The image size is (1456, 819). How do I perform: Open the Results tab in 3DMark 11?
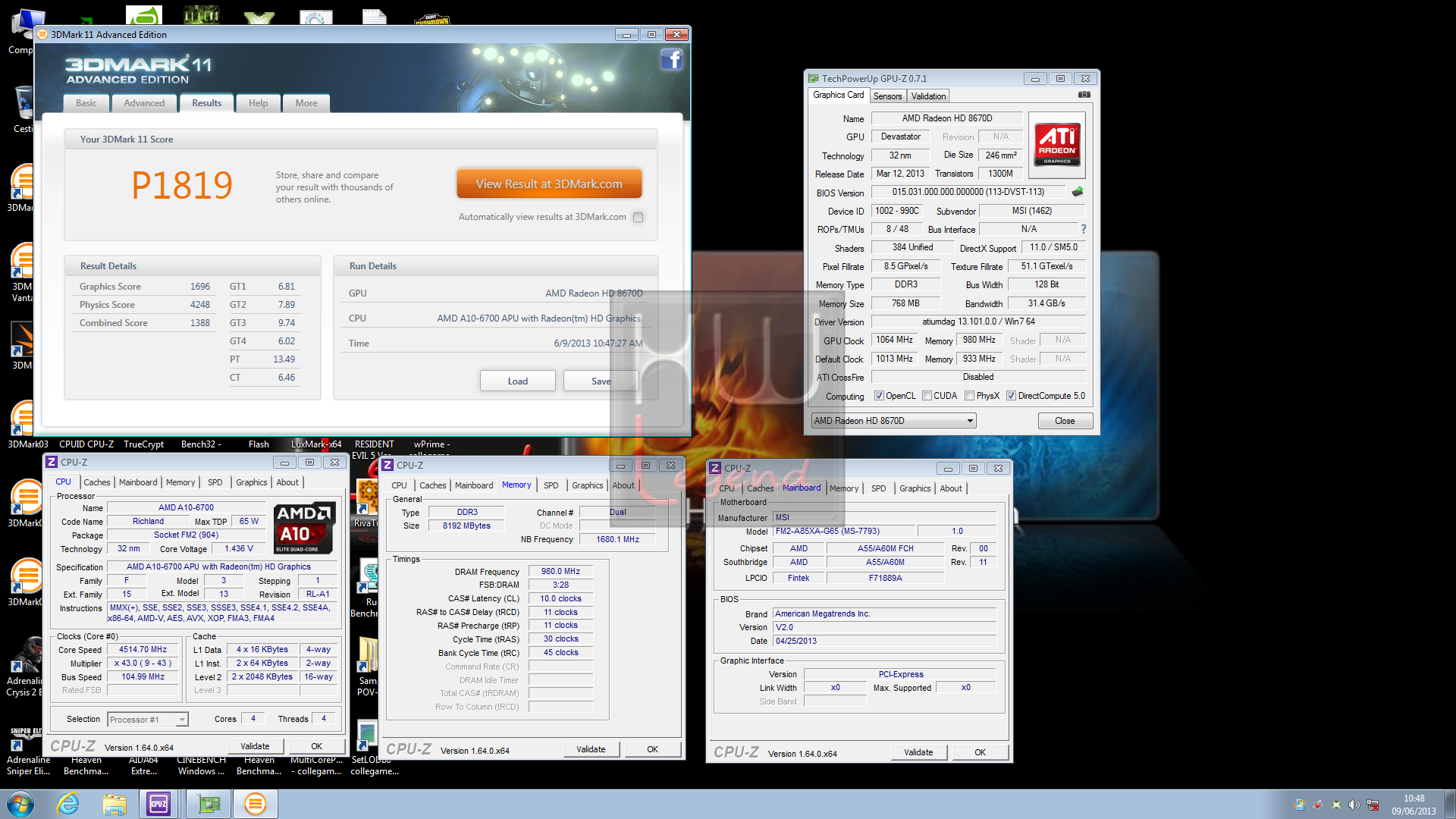[x=206, y=103]
